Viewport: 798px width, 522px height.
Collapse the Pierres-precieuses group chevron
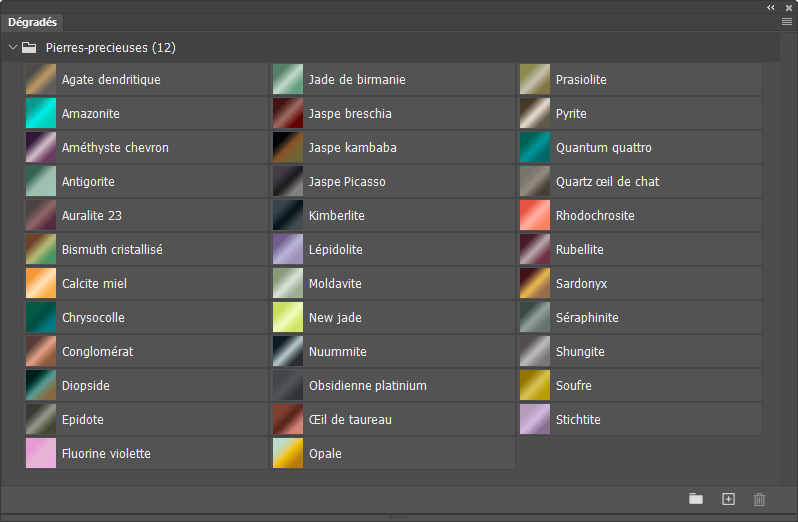13,47
